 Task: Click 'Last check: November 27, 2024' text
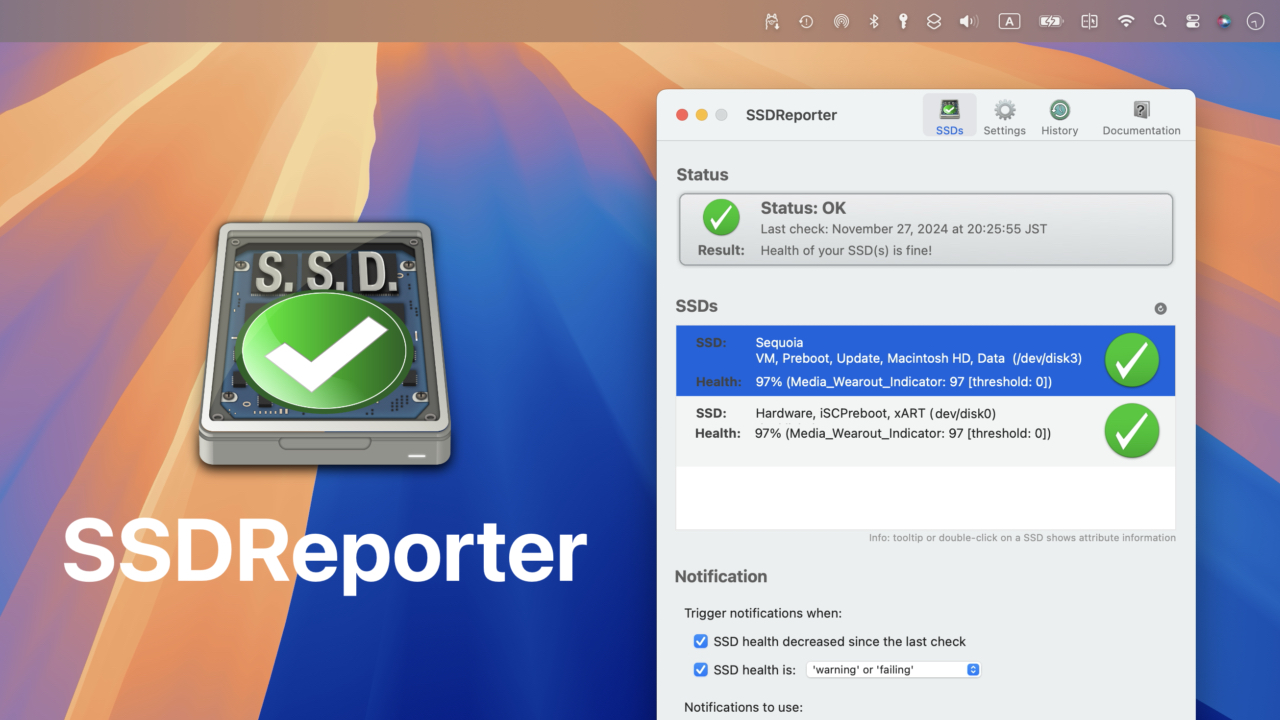coord(904,229)
